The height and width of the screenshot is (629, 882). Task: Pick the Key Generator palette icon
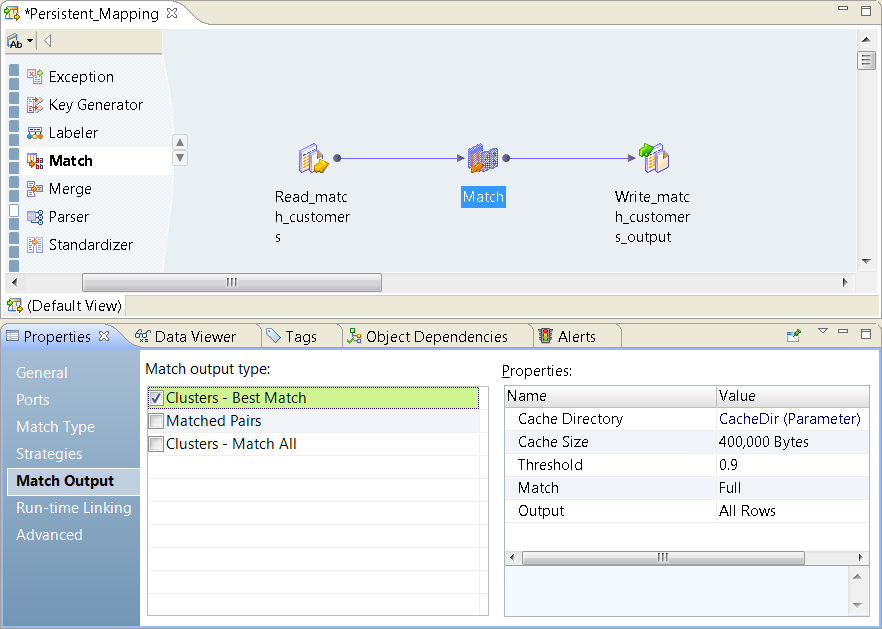tap(35, 105)
